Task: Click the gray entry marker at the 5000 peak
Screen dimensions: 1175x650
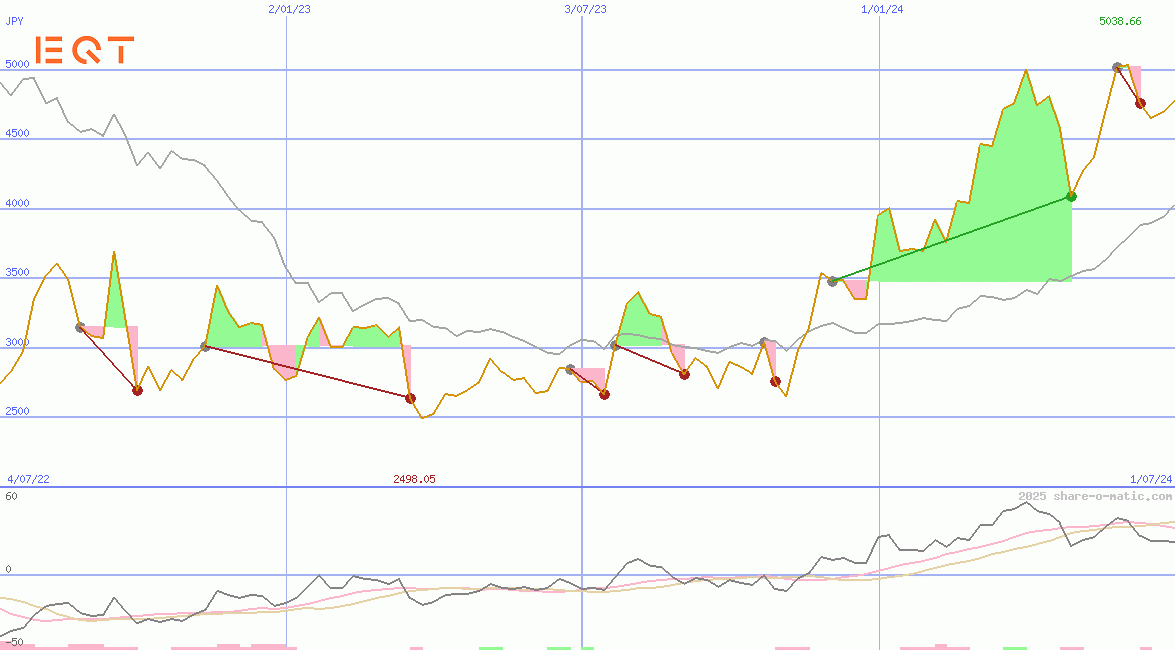Action: tap(1117, 67)
